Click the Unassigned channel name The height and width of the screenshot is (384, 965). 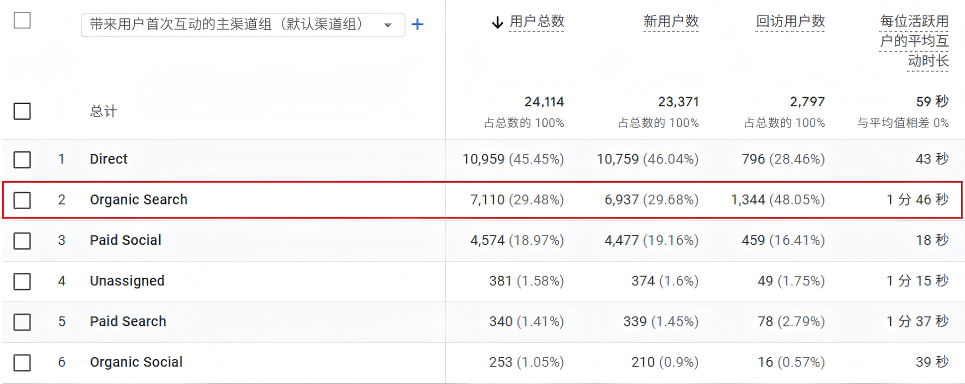pyautogui.click(x=127, y=281)
